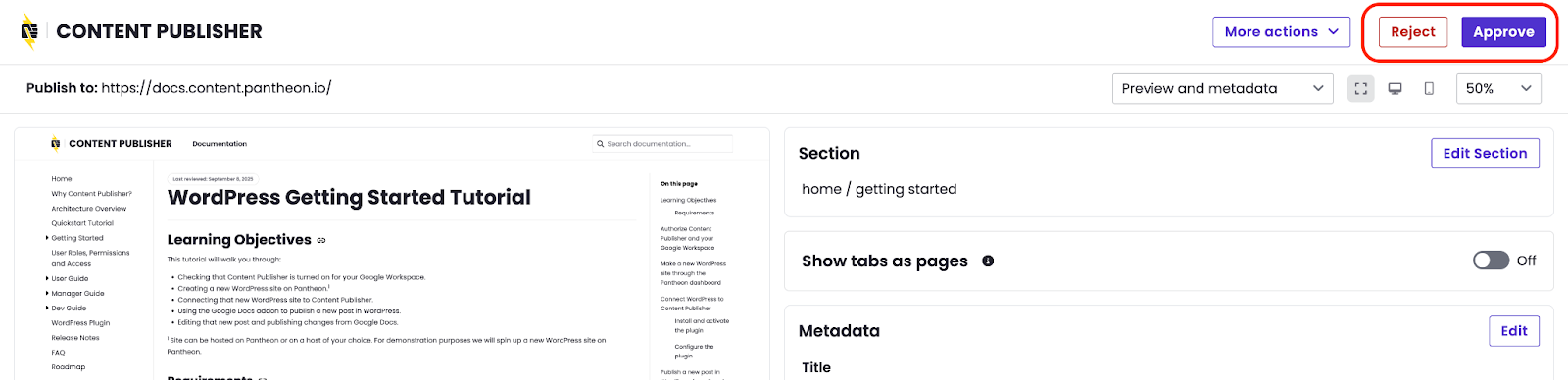Click the Search documentation input field
The image size is (1568, 380).
[x=662, y=144]
